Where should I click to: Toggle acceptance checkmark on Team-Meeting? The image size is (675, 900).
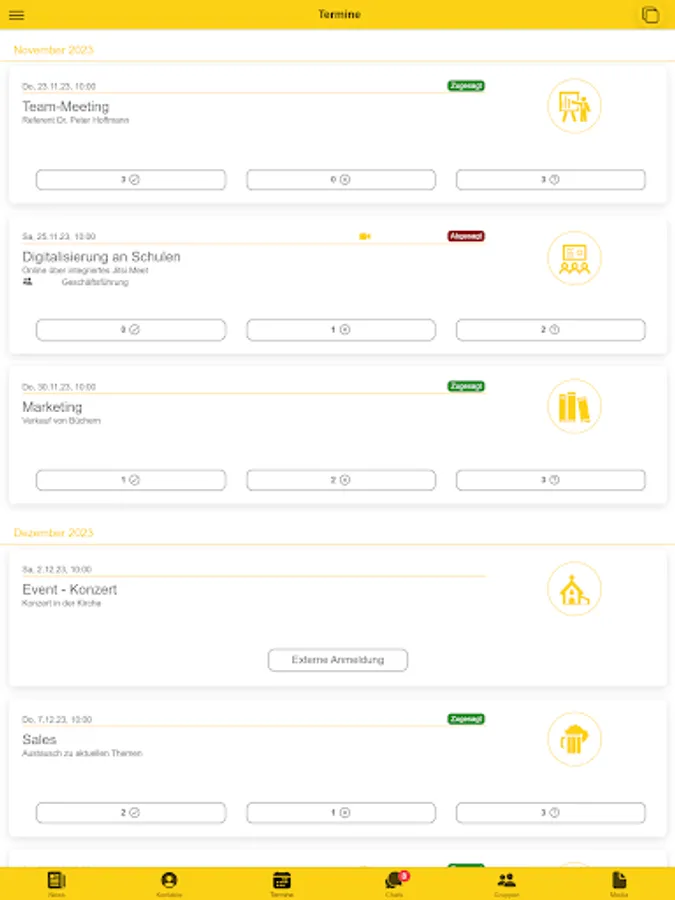(131, 180)
